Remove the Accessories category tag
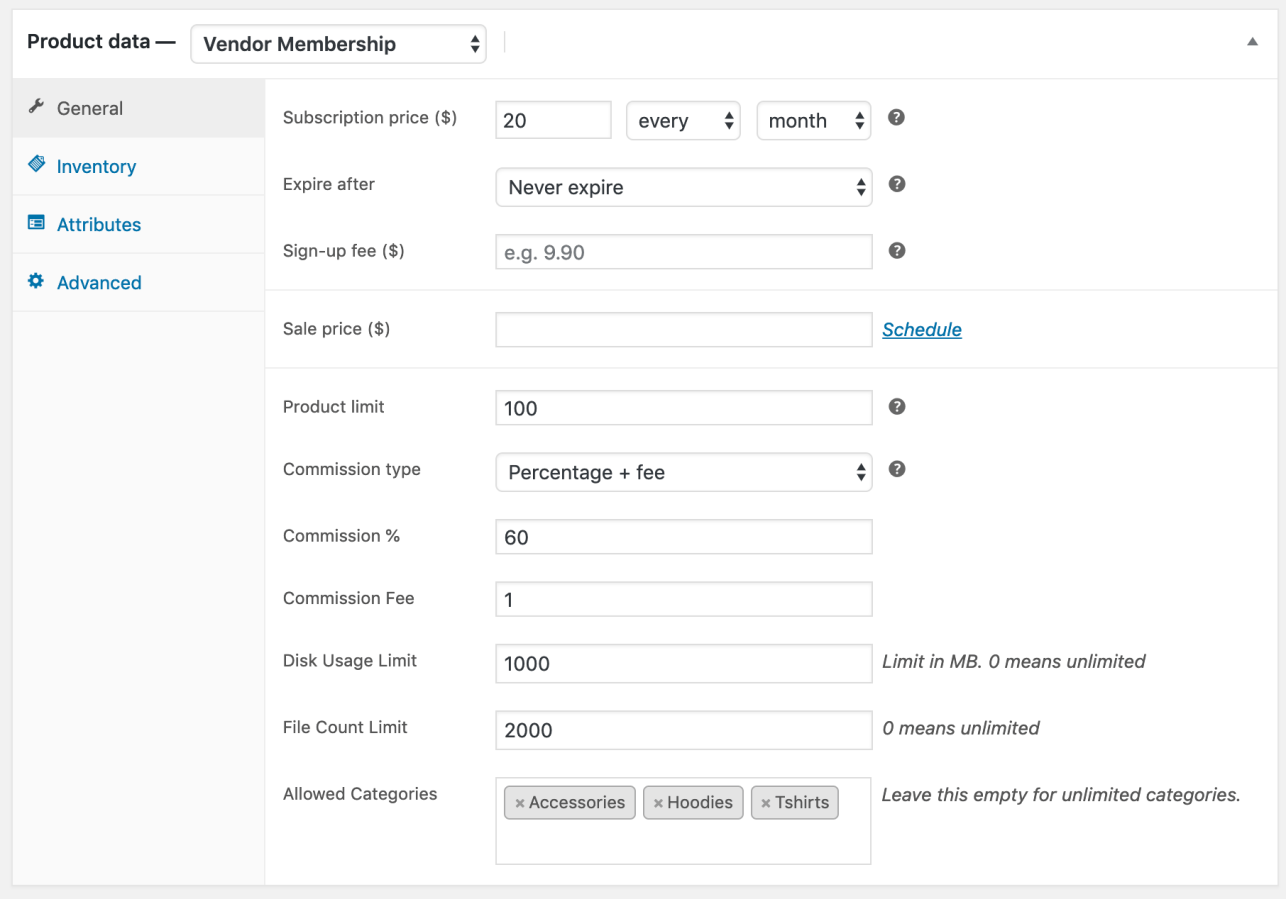Image resolution: width=1286 pixels, height=899 pixels. click(520, 803)
